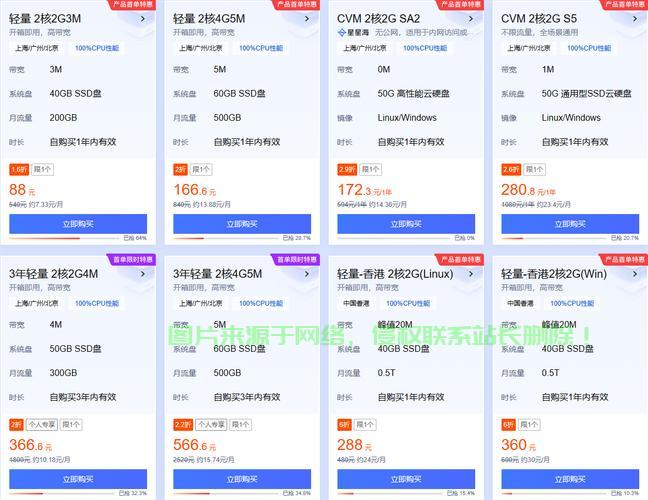Click the 2.6折 badge on CVM 2核2G S5
Viewport: 648px width, 500px height.
511,169
